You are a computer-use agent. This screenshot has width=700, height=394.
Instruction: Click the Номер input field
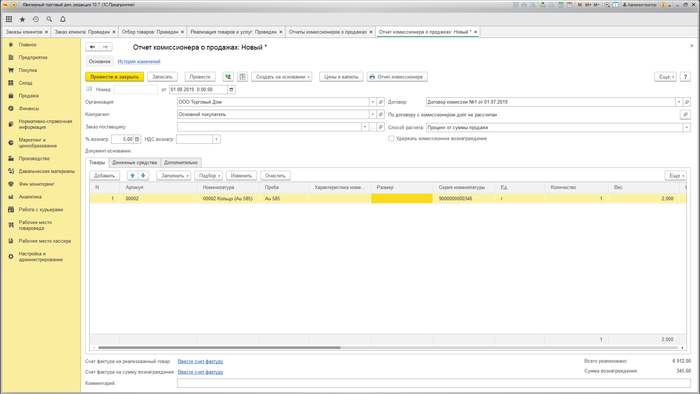(136, 90)
